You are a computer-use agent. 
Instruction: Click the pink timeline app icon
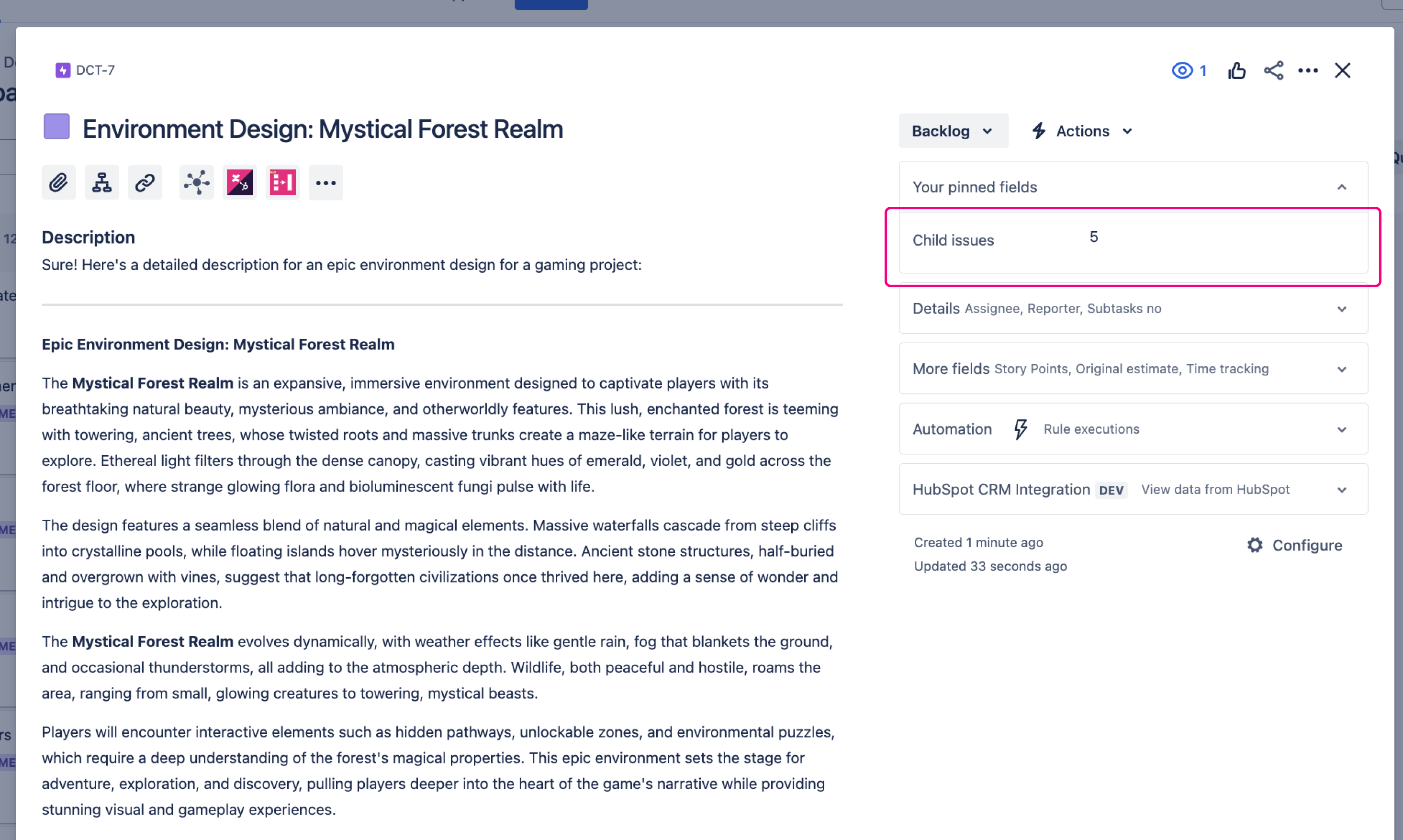click(282, 182)
